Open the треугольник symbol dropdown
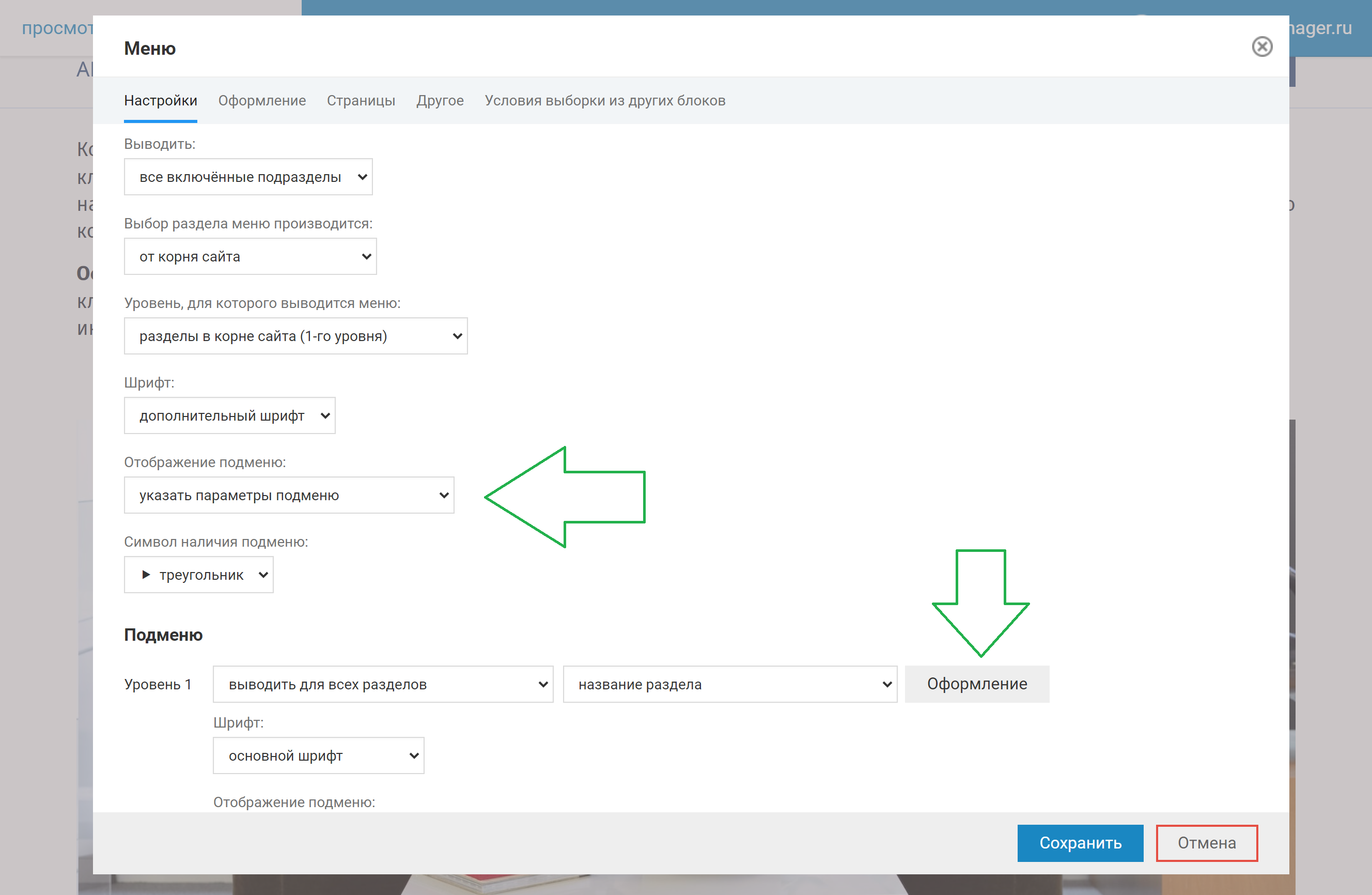 198,575
